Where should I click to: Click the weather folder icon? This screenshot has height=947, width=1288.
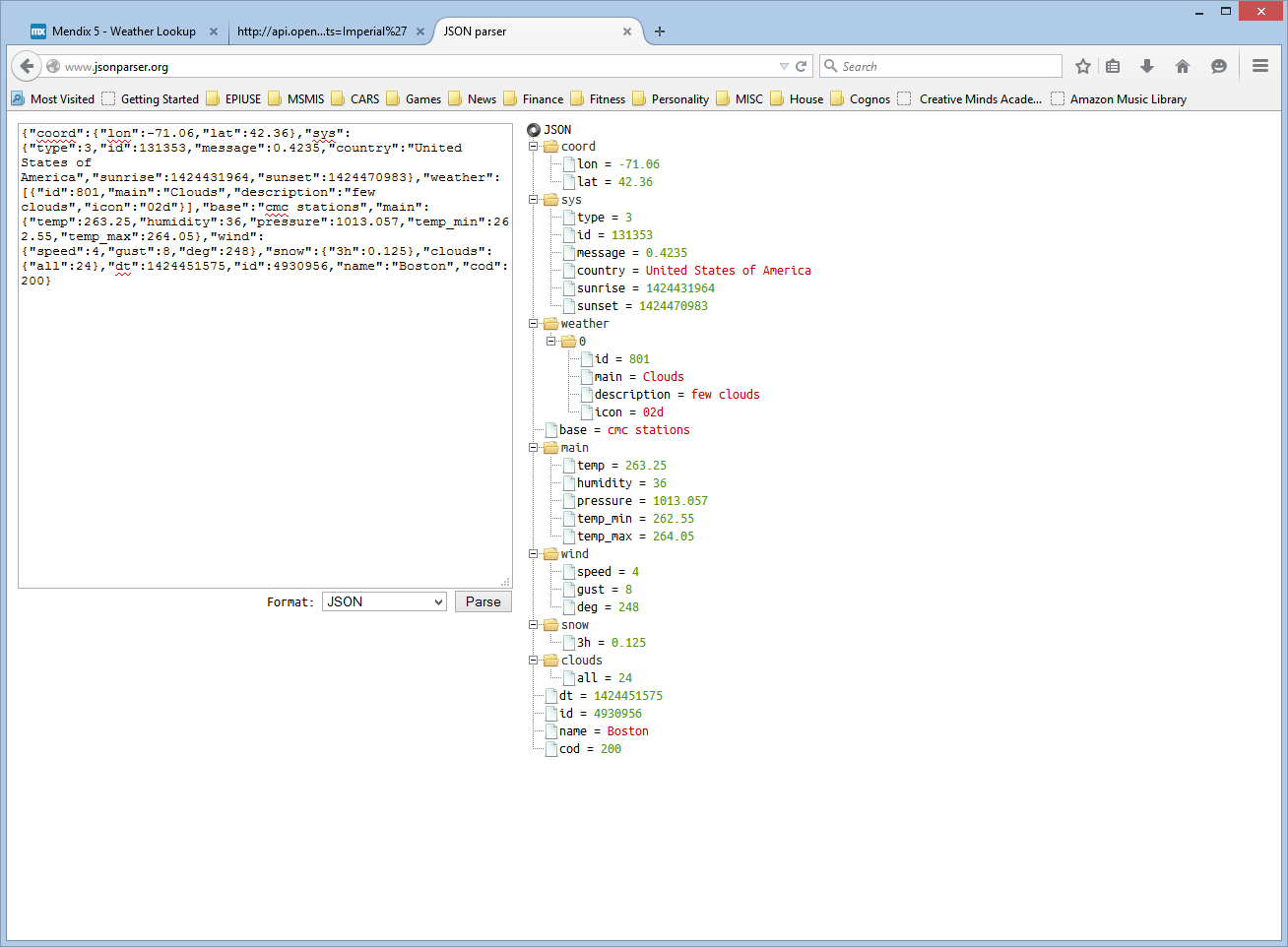coord(551,324)
